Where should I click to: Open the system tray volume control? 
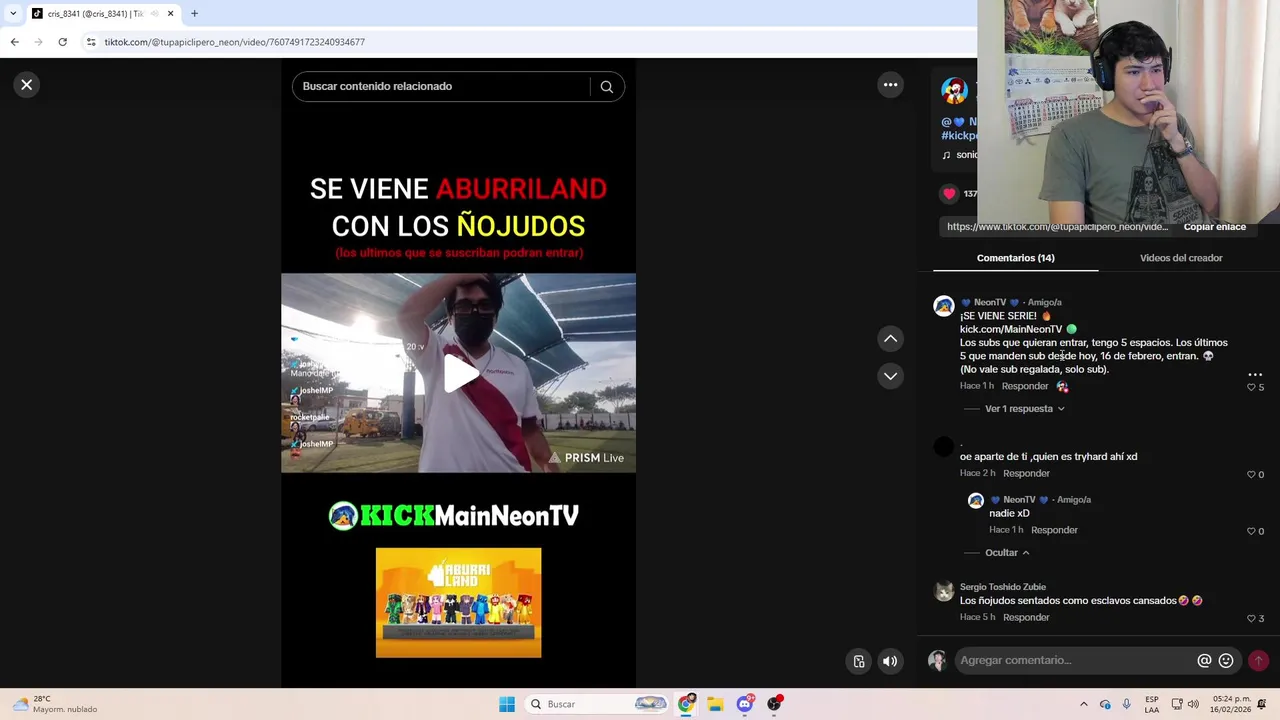click(1193, 704)
